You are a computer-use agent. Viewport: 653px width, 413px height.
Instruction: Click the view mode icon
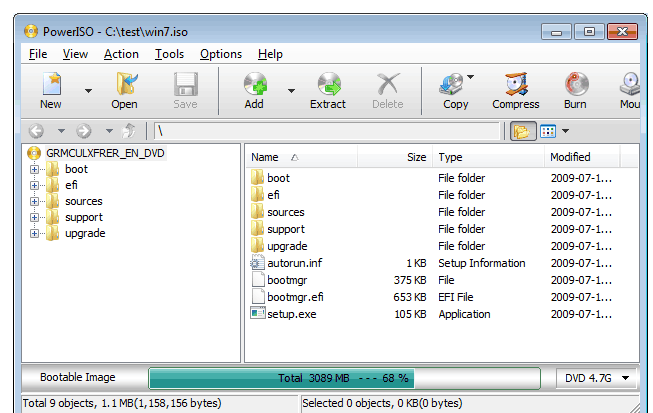548,132
